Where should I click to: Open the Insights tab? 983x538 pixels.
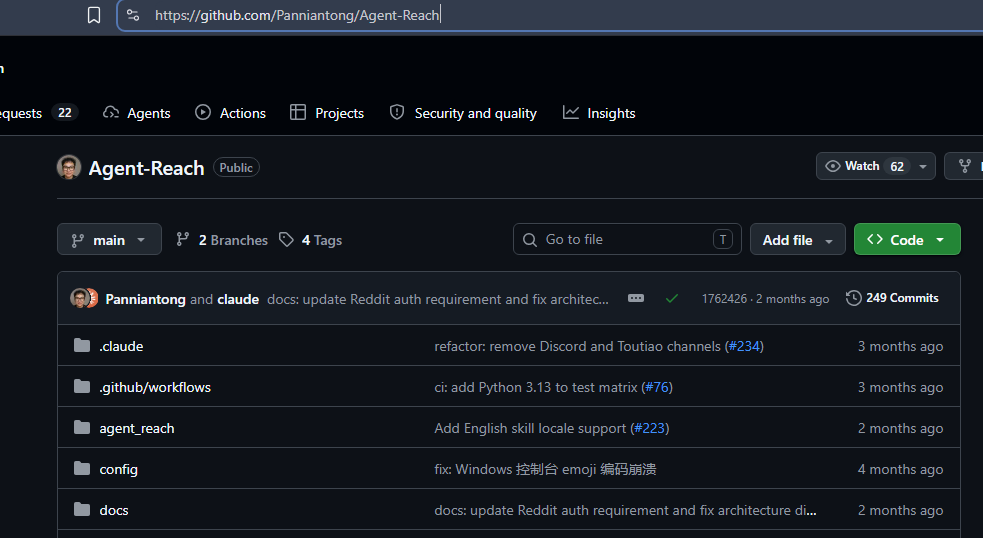click(x=599, y=113)
